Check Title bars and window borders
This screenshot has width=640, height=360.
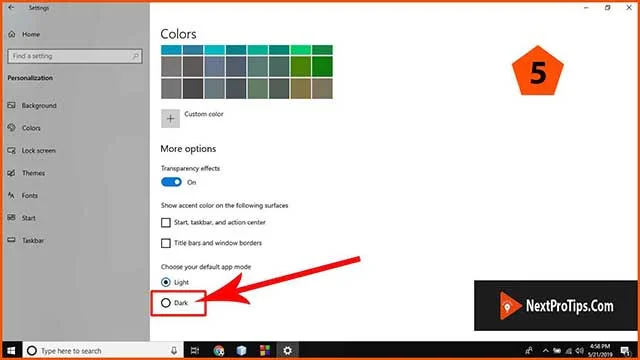(x=166, y=243)
